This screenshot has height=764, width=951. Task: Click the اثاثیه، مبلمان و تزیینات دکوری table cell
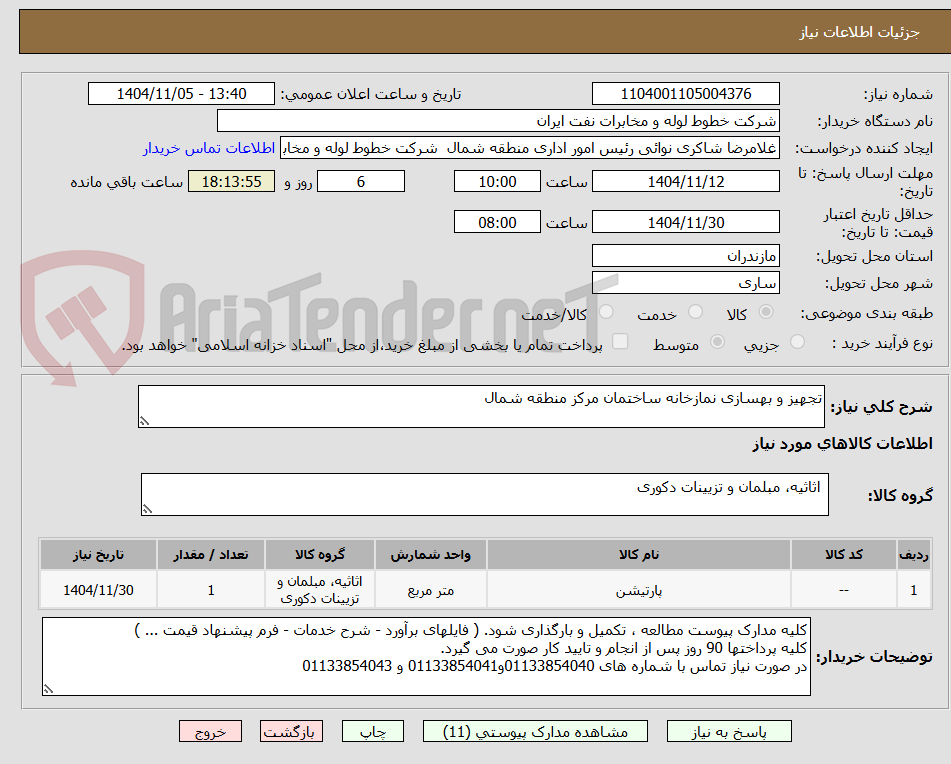tap(320, 590)
